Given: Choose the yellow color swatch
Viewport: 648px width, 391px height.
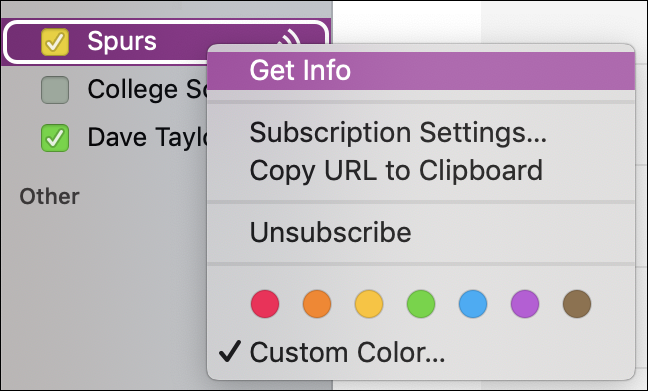Looking at the screenshot, I should tap(369, 304).
